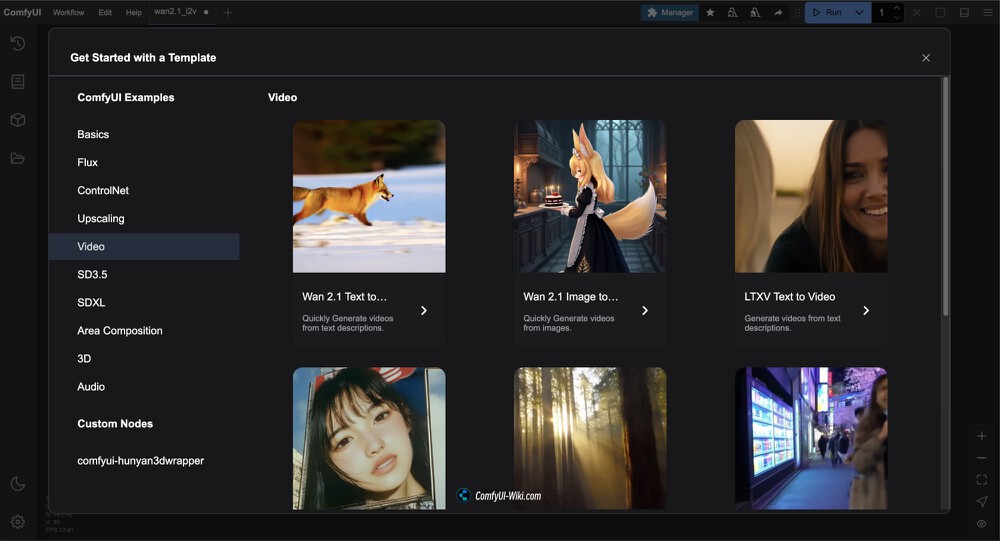1000x541 pixels.
Task: Expand the LTXV Text to Video chevron
Action: coord(866,311)
